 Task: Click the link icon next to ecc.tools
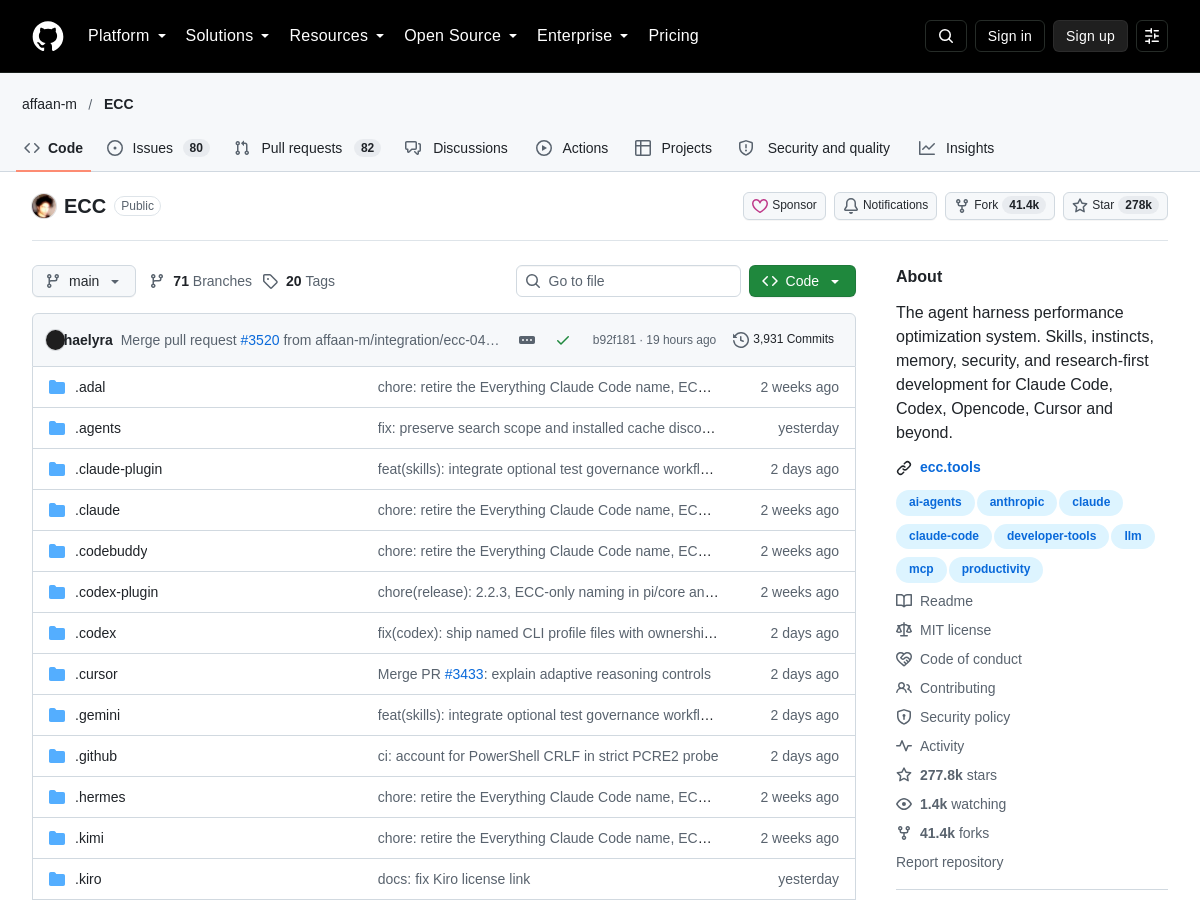[904, 467]
